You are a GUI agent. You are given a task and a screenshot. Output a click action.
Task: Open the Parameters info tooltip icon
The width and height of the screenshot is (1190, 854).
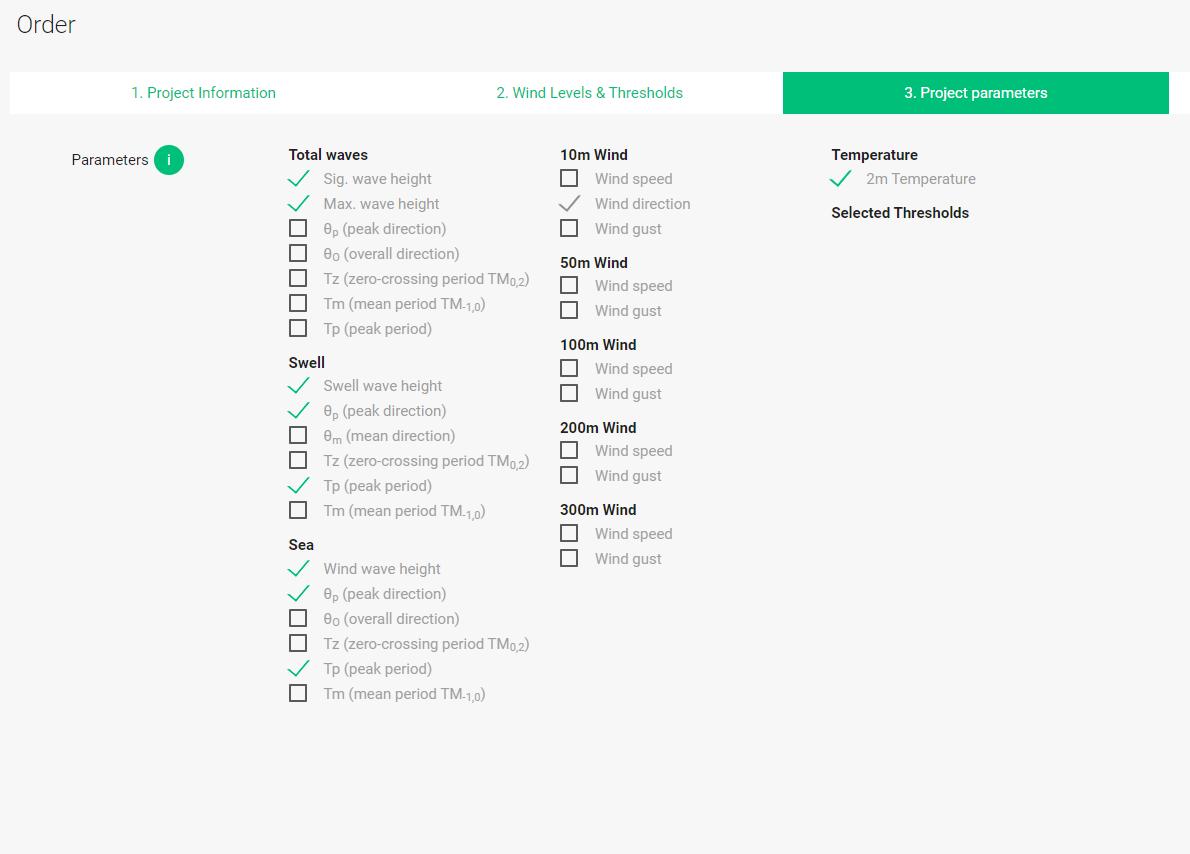click(x=169, y=159)
